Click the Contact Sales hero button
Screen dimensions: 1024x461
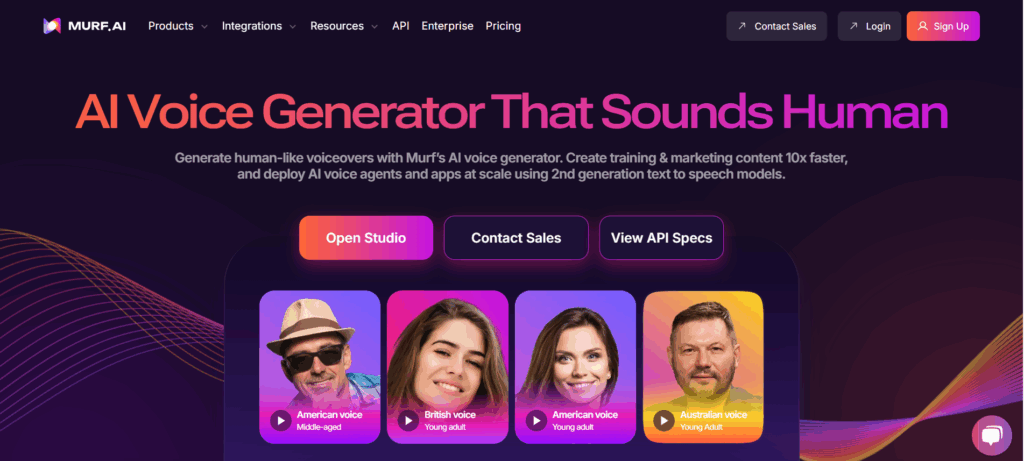coord(516,238)
